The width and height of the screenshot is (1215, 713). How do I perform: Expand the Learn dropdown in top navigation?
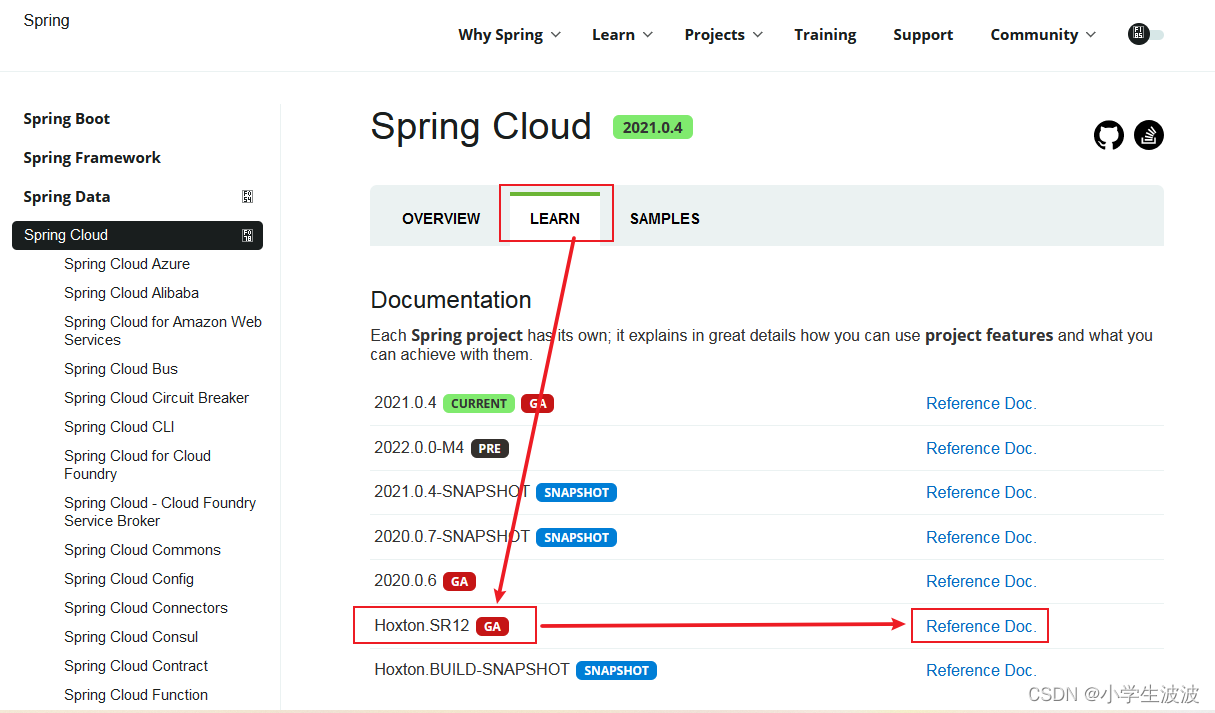click(x=622, y=35)
